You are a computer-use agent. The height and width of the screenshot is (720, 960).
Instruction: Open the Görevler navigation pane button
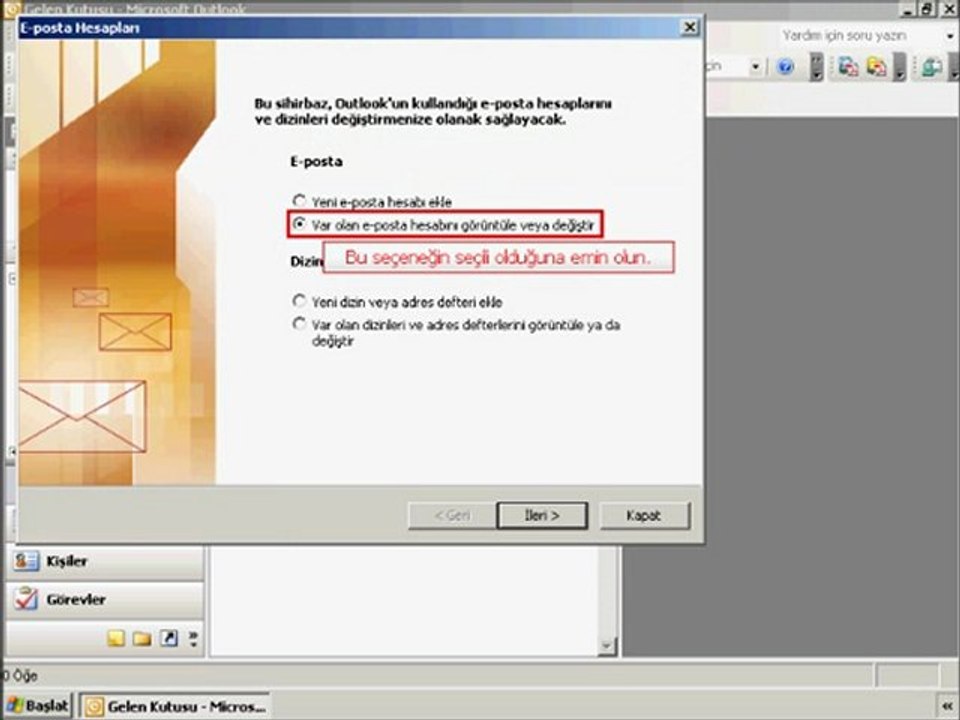pos(105,599)
